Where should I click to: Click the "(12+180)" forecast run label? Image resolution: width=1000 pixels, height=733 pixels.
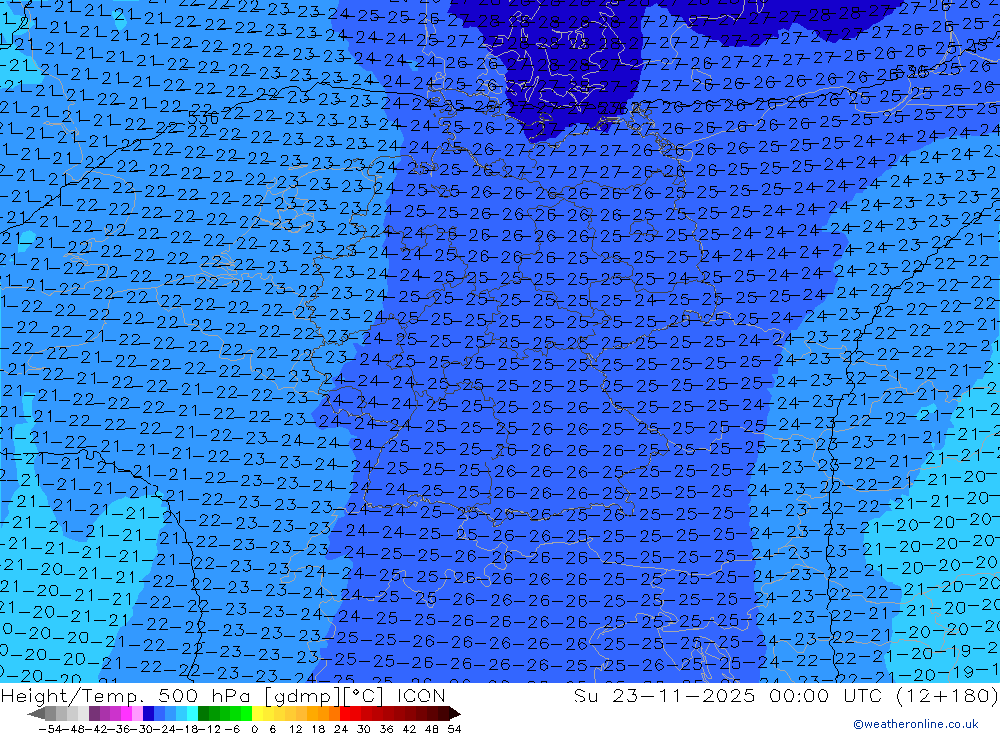pyautogui.click(x=946, y=695)
